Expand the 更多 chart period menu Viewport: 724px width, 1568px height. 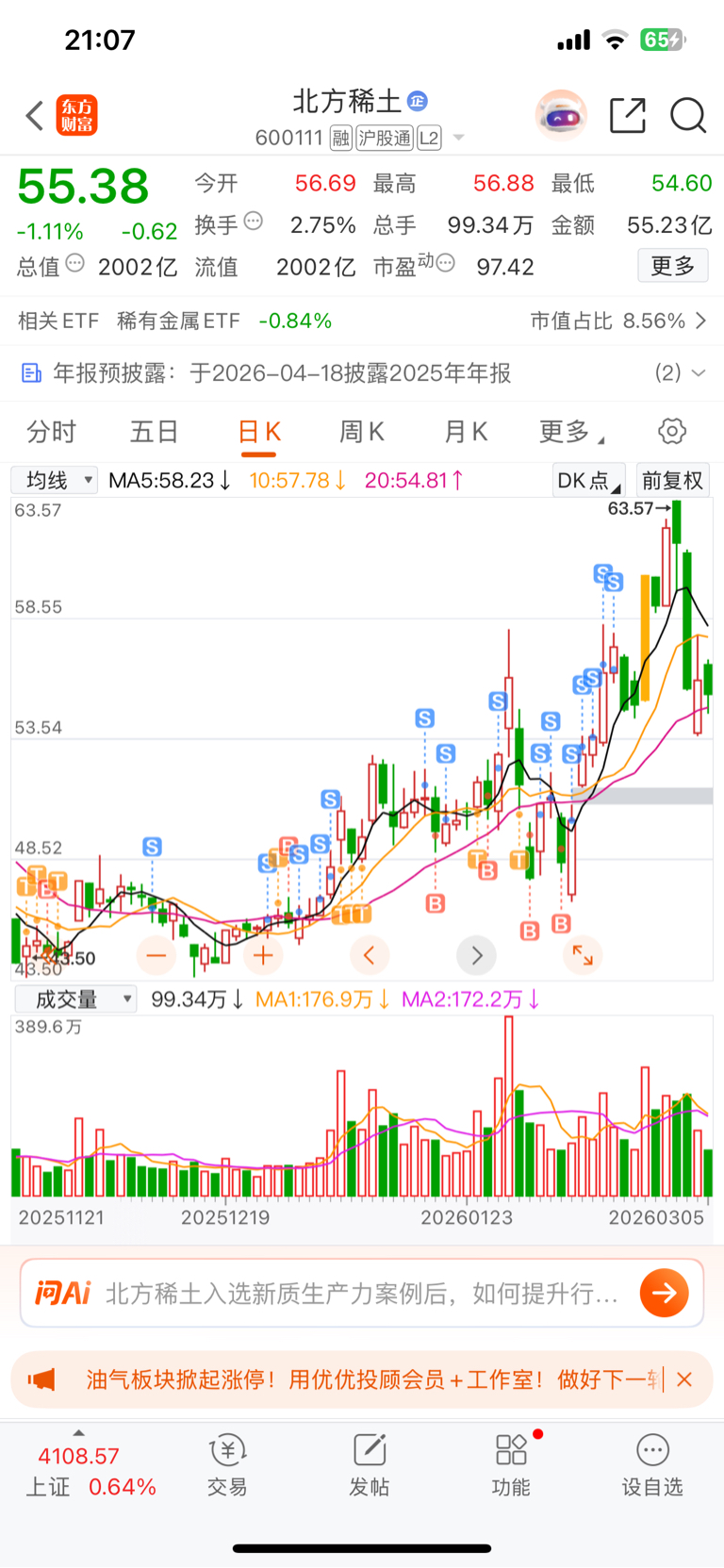[x=571, y=432]
